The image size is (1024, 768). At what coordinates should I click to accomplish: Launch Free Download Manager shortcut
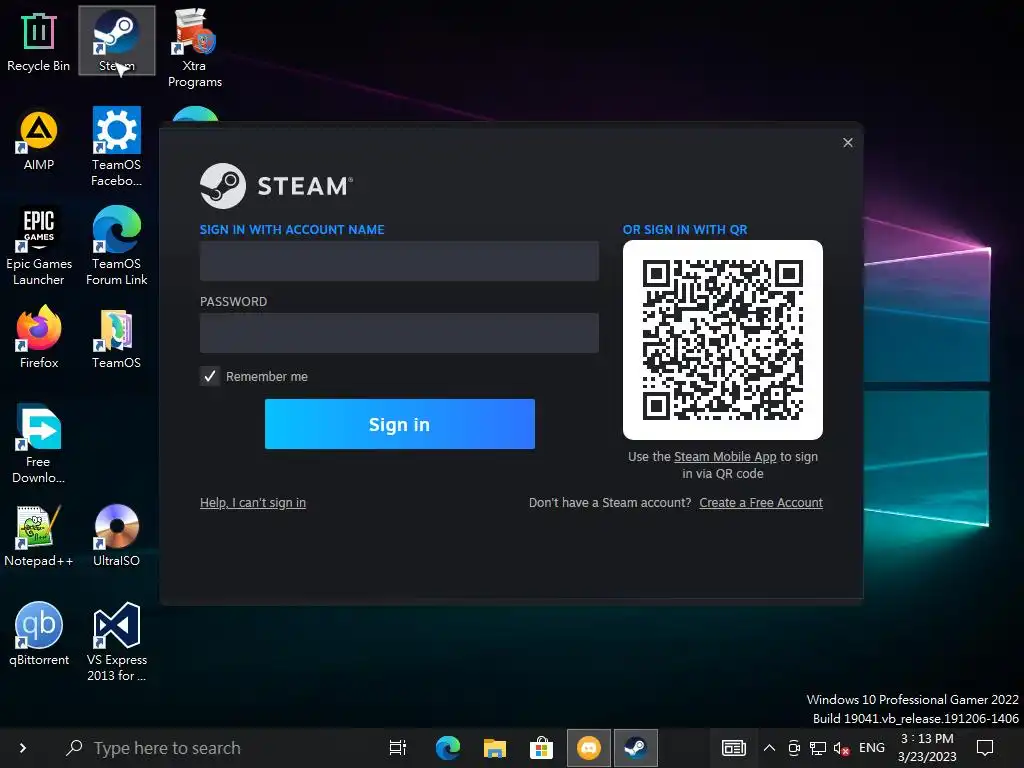click(39, 445)
